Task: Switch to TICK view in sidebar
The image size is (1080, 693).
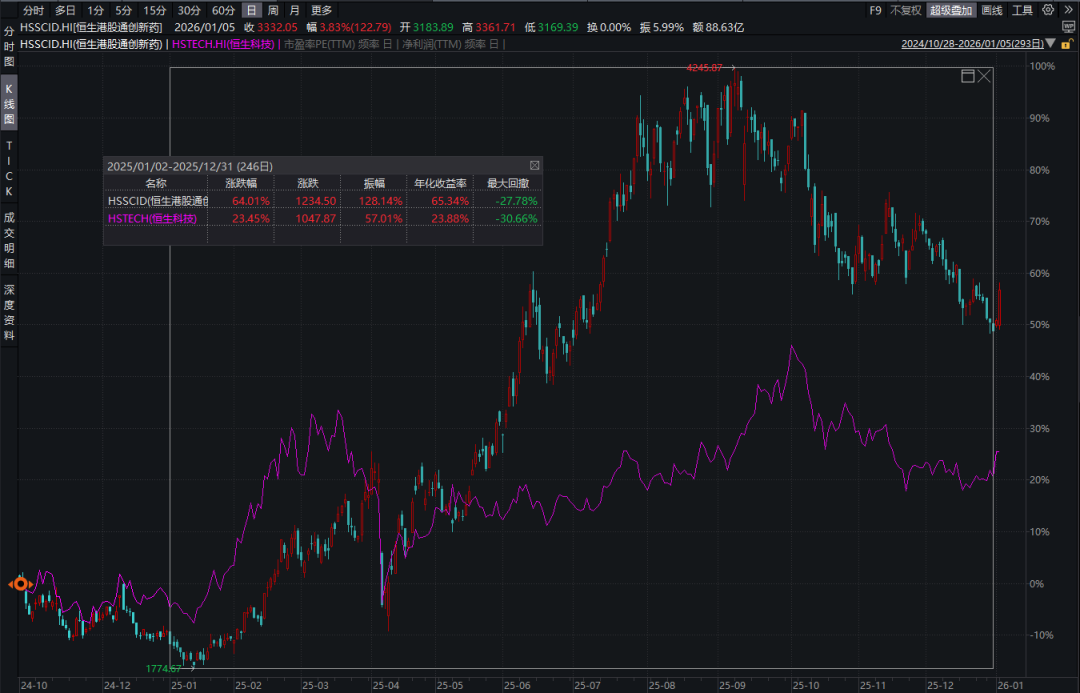Action: [9, 169]
